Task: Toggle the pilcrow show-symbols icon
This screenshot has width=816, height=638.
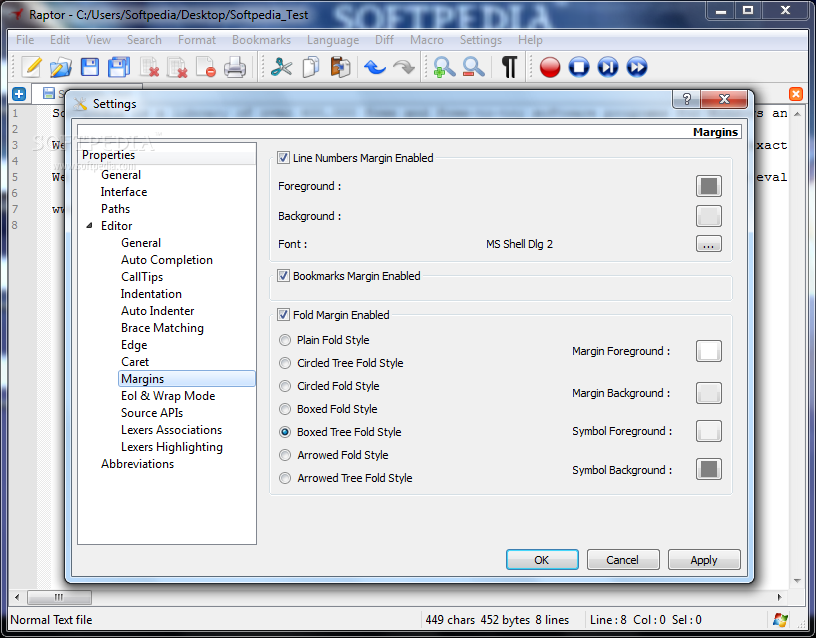Action: (509, 67)
